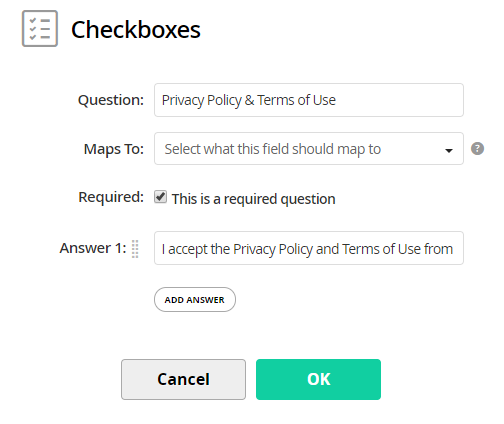Click the 'This is a required question' label

(253, 199)
